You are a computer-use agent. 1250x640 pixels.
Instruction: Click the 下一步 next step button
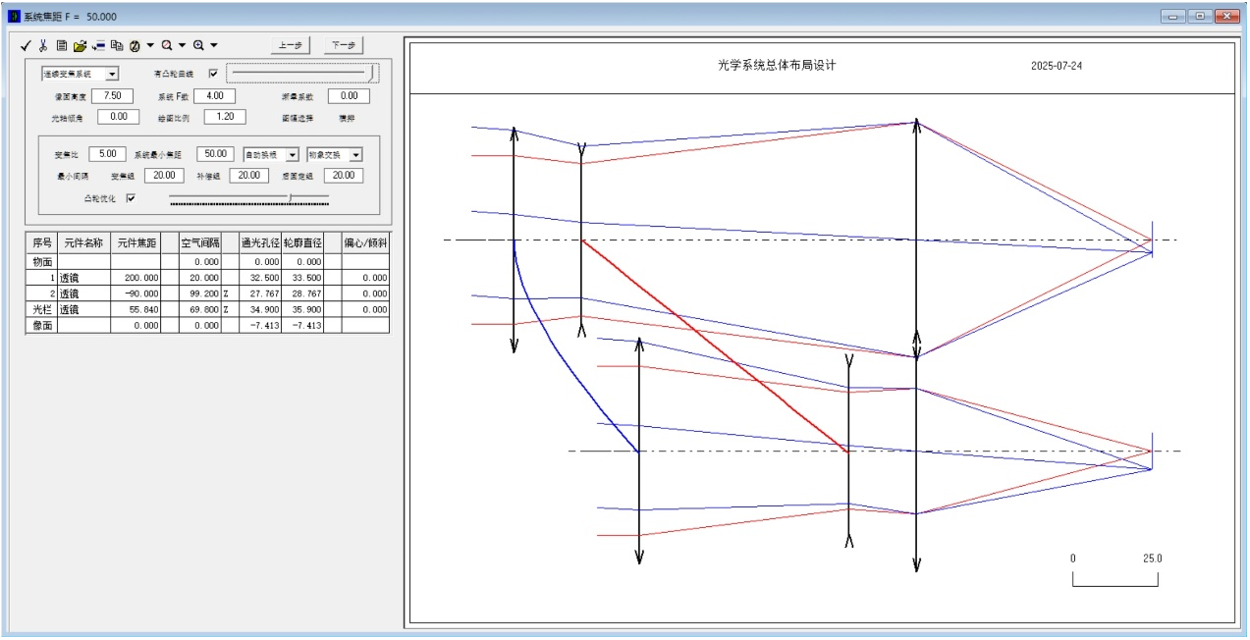pyautogui.click(x=343, y=45)
